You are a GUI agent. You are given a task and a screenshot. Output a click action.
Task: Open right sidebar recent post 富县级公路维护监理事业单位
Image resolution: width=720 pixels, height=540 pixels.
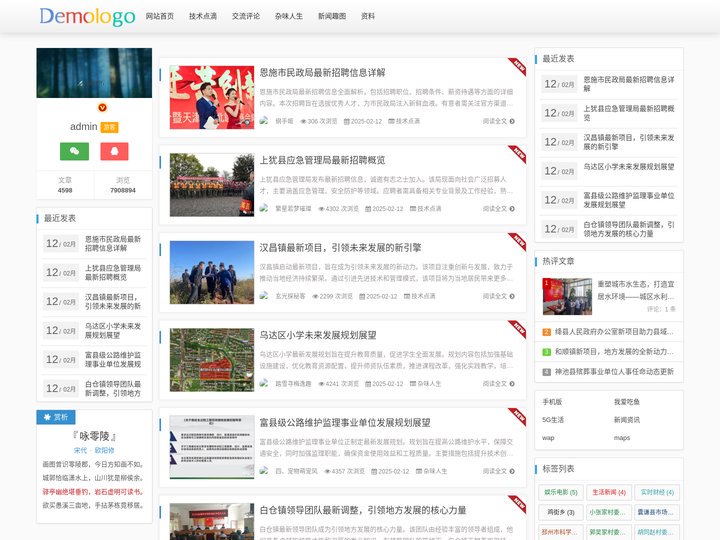click(629, 200)
